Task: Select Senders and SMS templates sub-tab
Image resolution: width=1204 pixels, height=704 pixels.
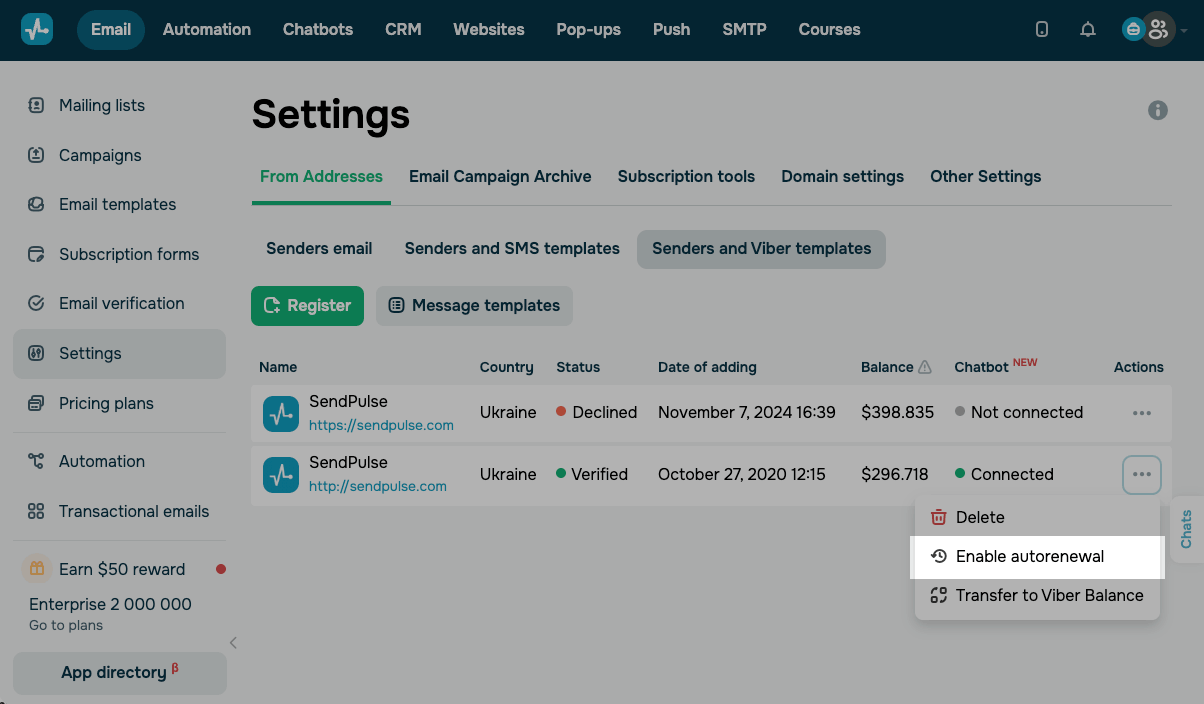Action: coord(512,249)
